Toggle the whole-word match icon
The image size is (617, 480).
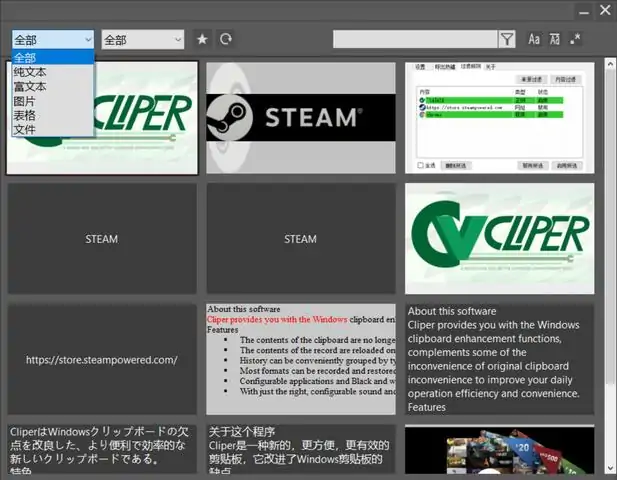pos(555,39)
